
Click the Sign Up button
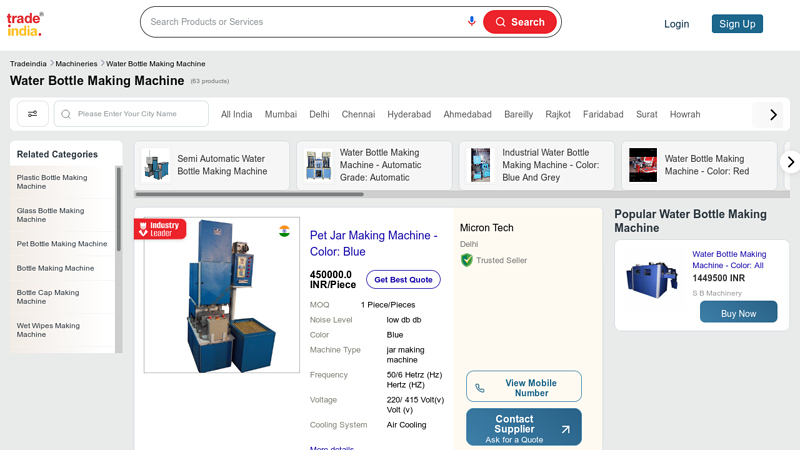click(737, 24)
